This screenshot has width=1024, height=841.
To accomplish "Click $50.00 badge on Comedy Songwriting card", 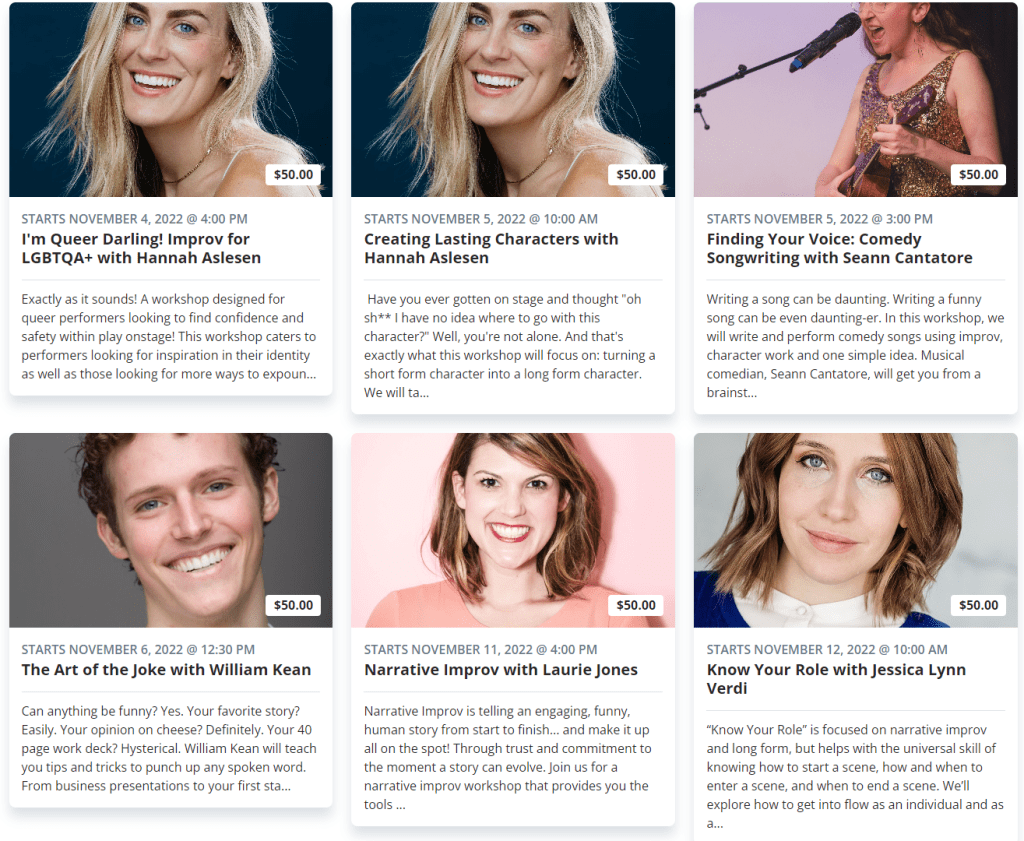I will coord(978,174).
